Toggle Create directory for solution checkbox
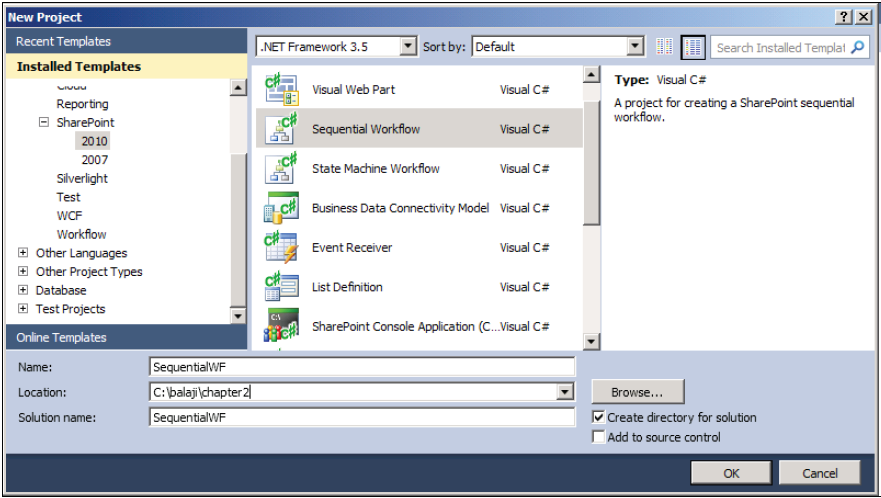The width and height of the screenshot is (881, 498). tap(599, 417)
